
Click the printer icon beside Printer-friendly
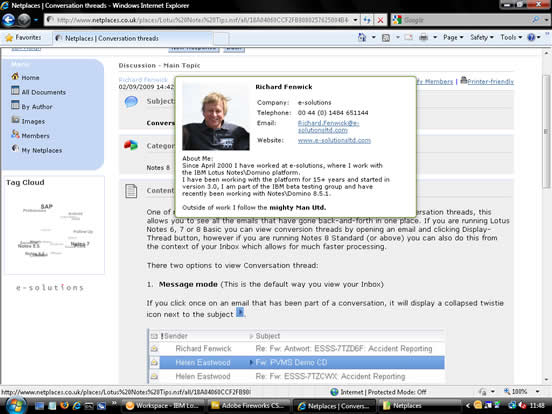[x=464, y=80]
